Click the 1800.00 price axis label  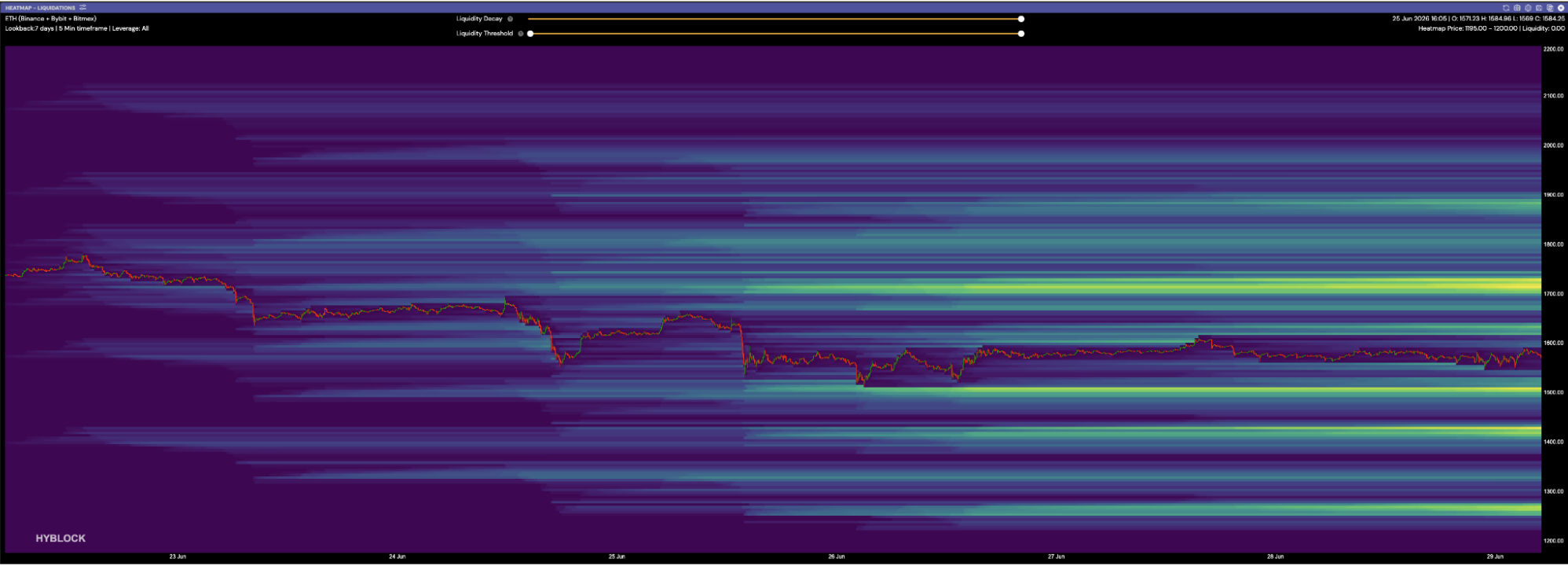[1553, 244]
